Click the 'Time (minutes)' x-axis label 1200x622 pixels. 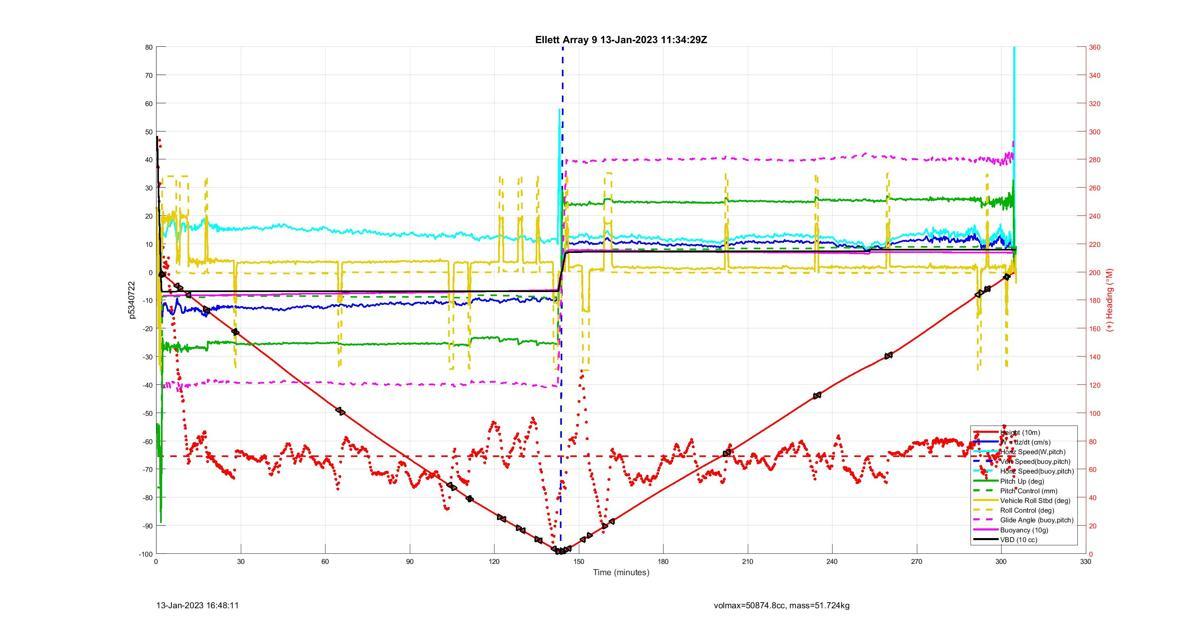click(621, 572)
